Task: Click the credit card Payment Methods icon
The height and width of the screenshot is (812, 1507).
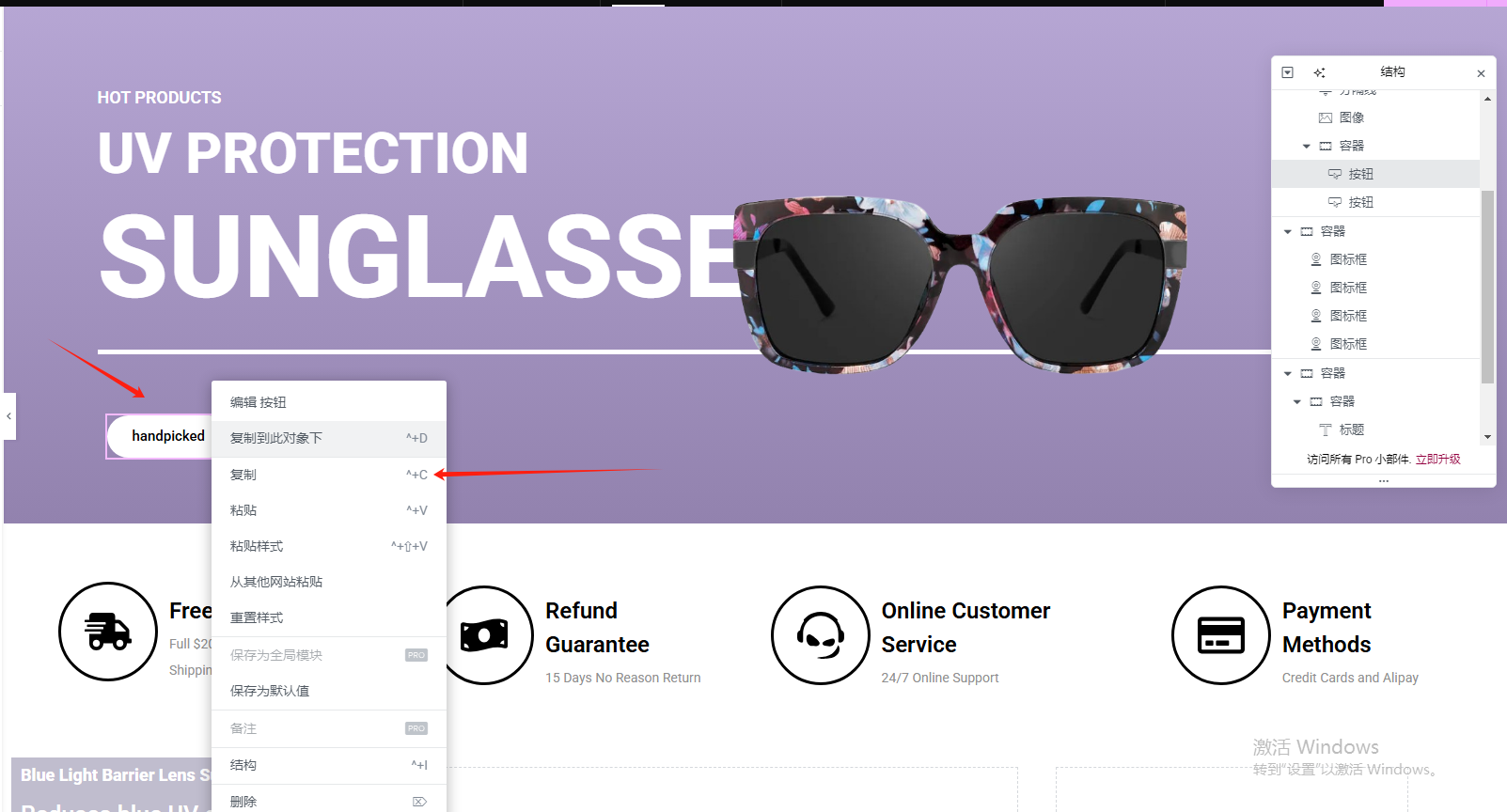Action: pyautogui.click(x=1221, y=635)
